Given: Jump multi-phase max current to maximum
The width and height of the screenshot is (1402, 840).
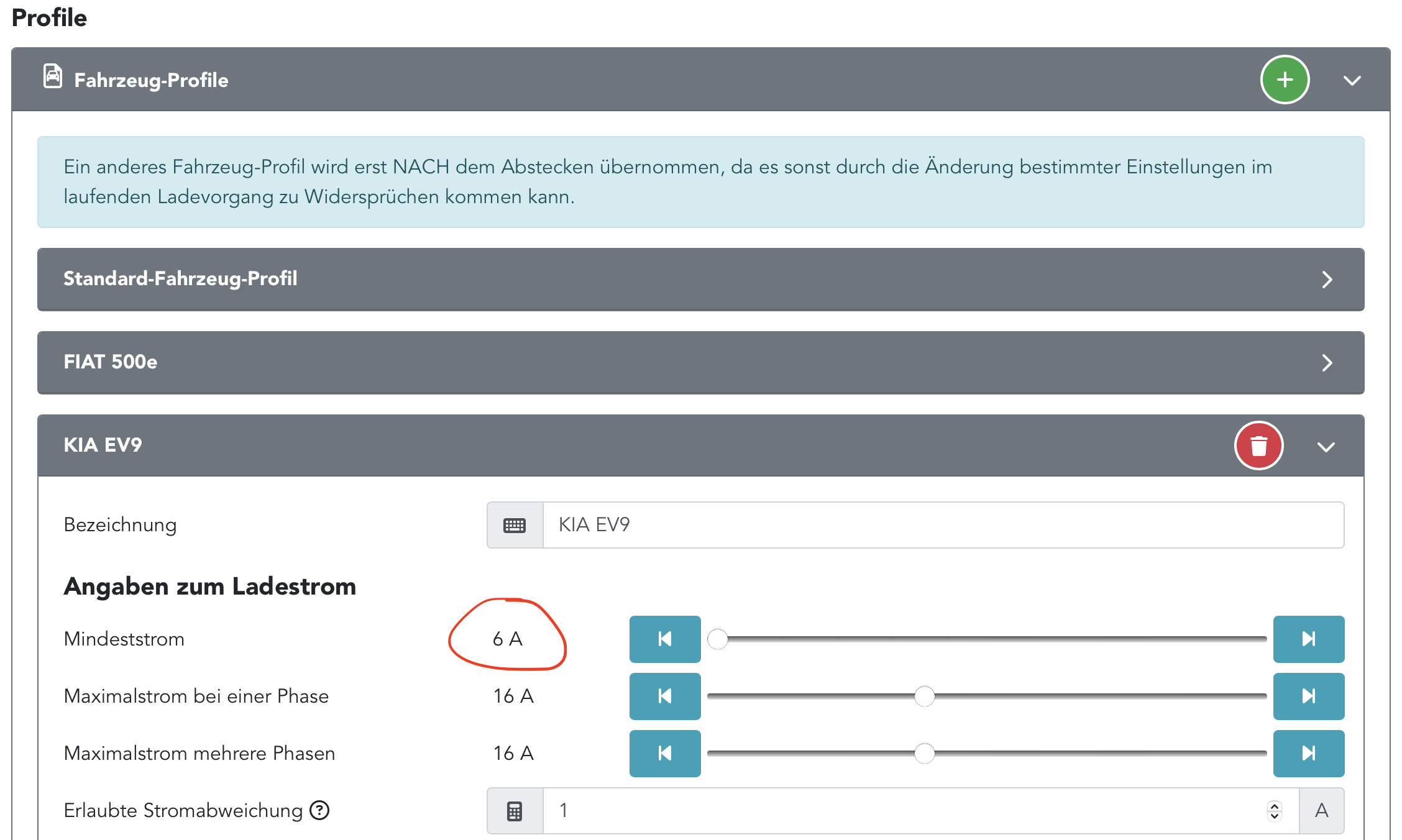Looking at the screenshot, I should (x=1308, y=753).
